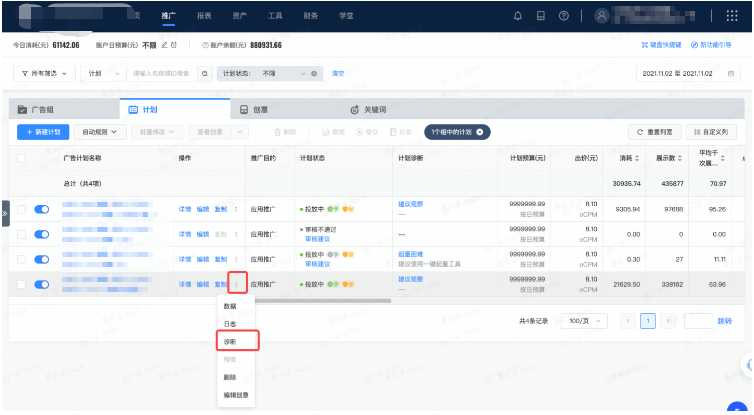Switch to the 创意 tab
This screenshot has width=754, height=415.
(x=257, y=109)
